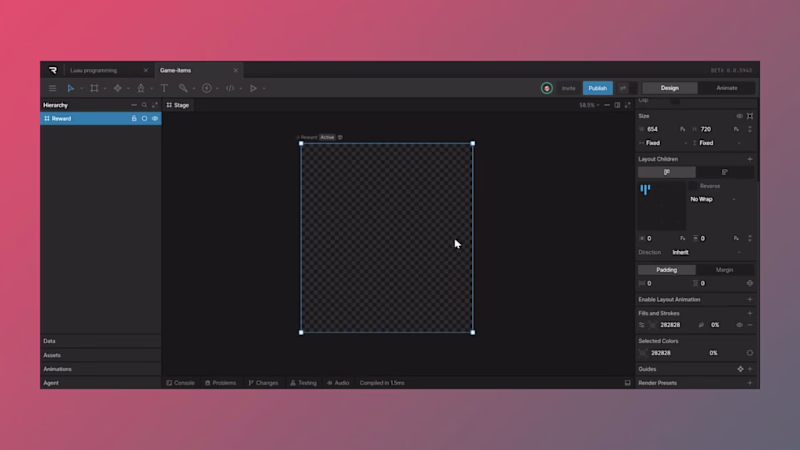Image resolution: width=800 pixels, height=450 pixels.
Task: Add a new fill with the Fills and Strokes plus
Action: pos(750,313)
